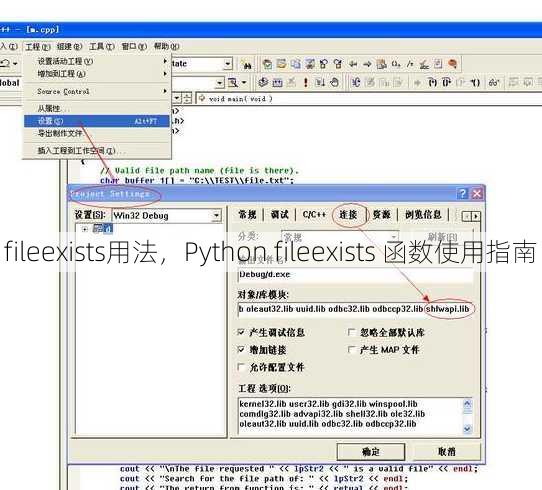The height and width of the screenshot is (490, 542).
Task: Click the Debug/d.exe output file field
Action: pyautogui.click(x=355, y=274)
